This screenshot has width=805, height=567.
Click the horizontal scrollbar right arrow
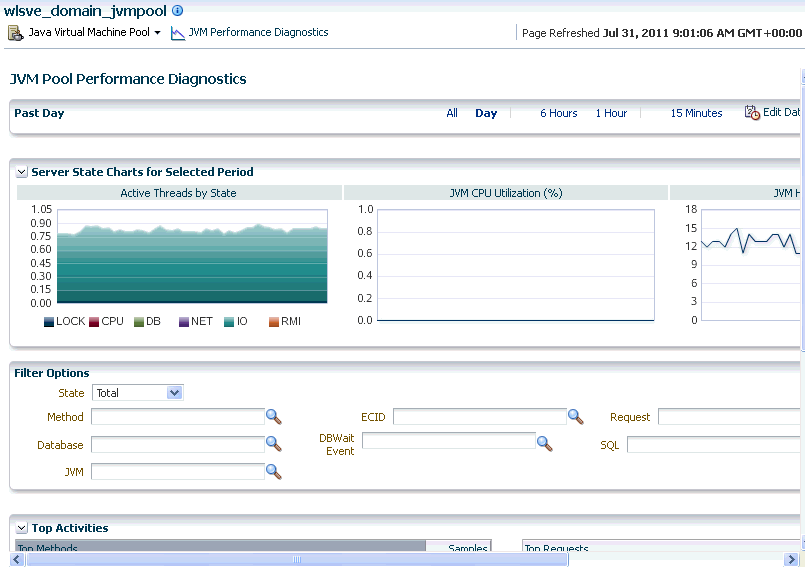coord(791,559)
